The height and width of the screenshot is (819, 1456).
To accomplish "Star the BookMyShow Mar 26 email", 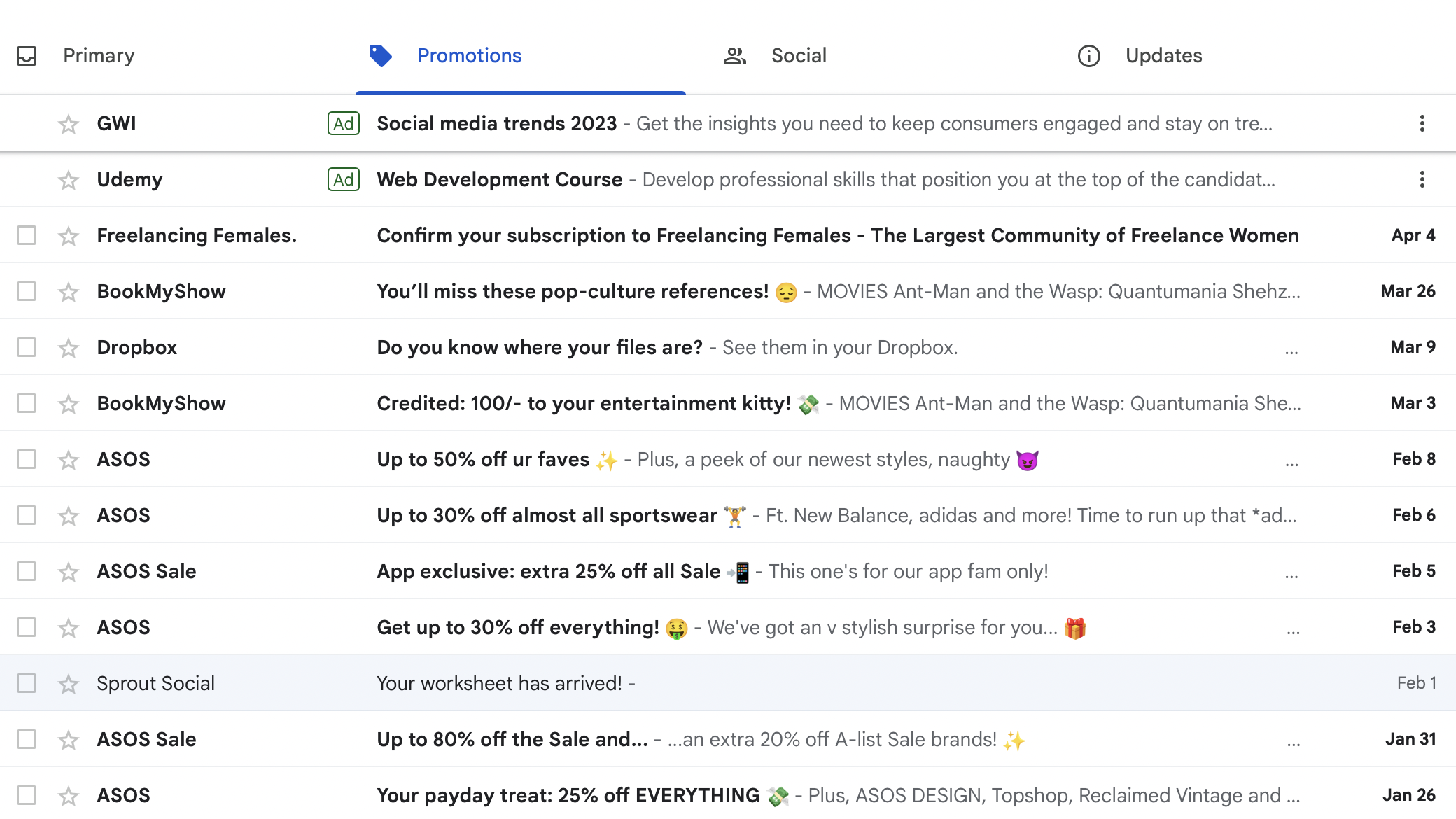I will 68,292.
